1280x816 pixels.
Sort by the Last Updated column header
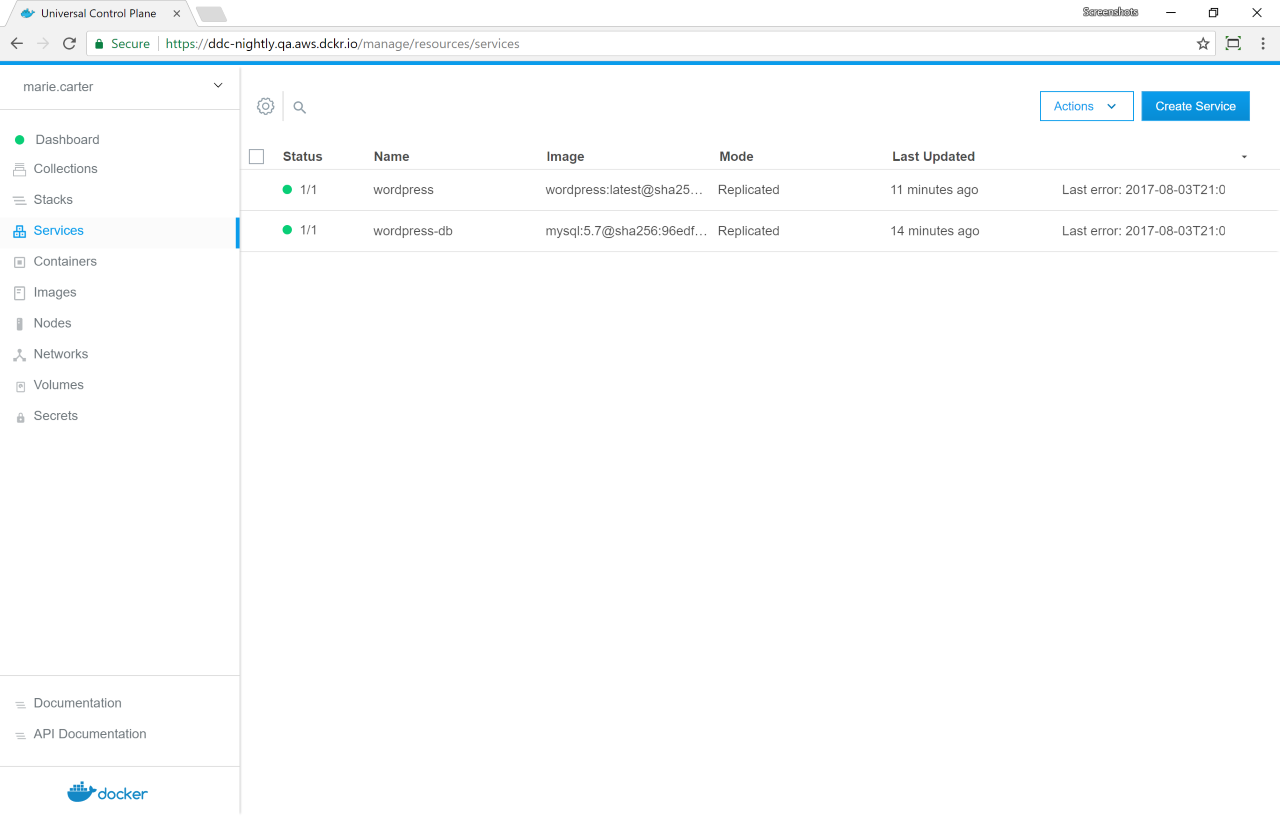coord(933,157)
